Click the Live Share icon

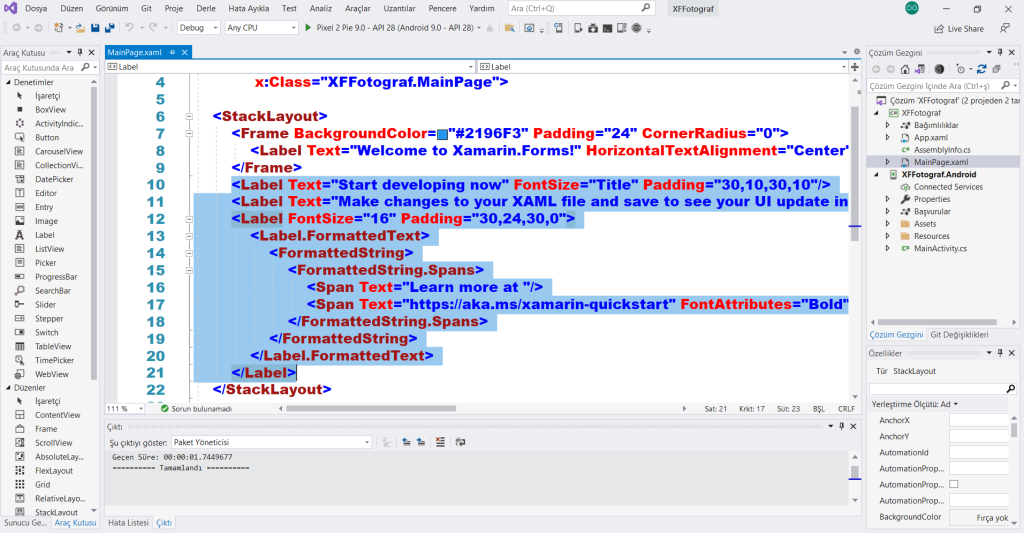[x=937, y=29]
